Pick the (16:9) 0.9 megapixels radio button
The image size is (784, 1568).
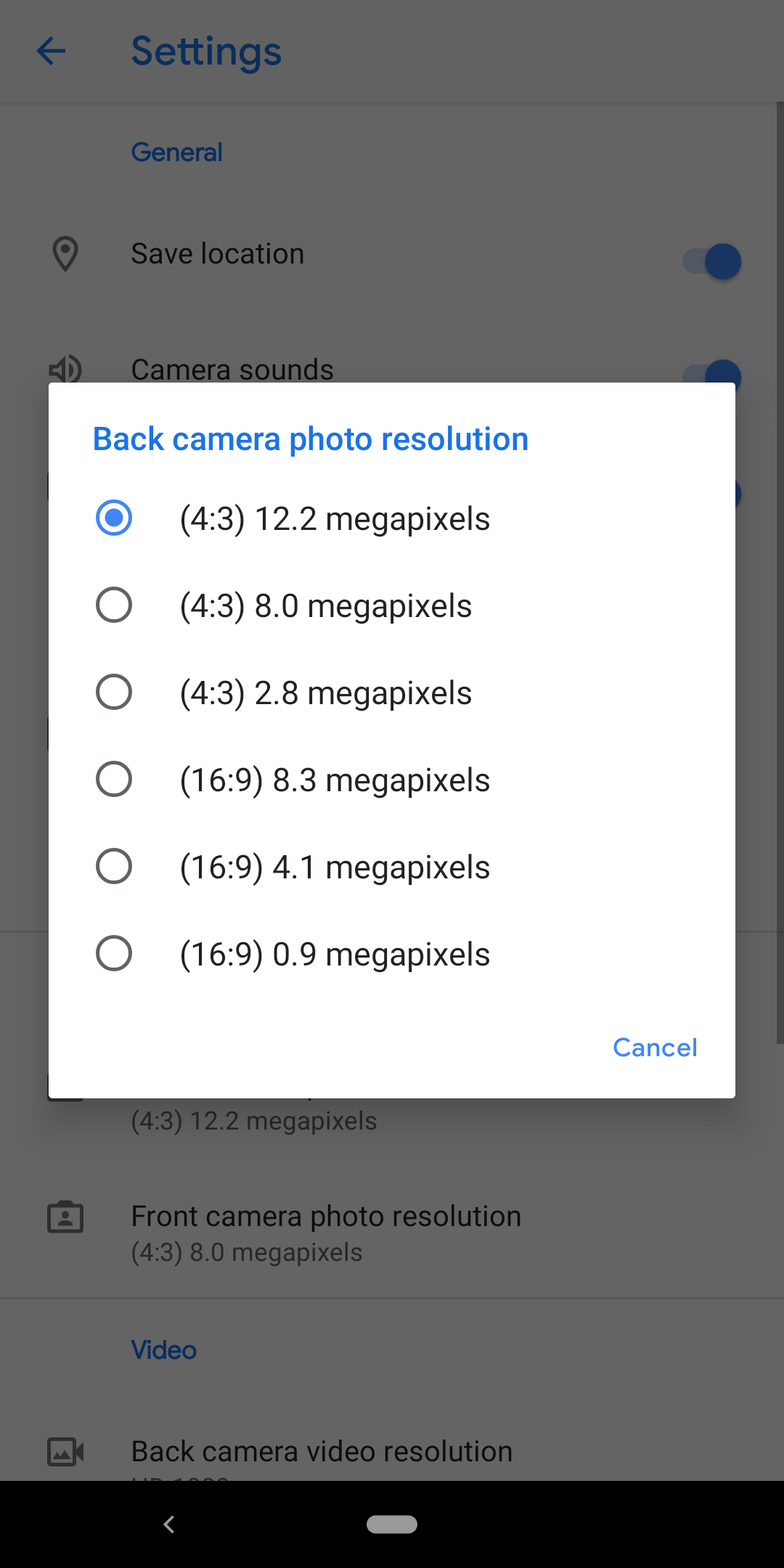click(x=114, y=954)
